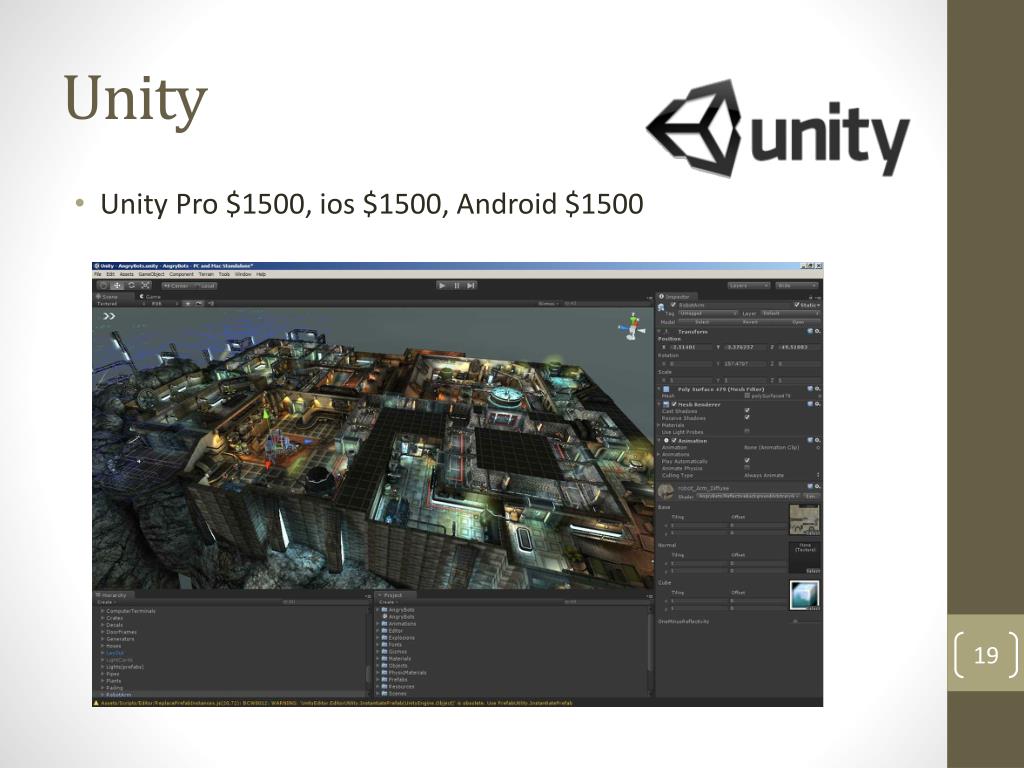1024x768 pixels.
Task: Open Mesh Filter component settings gear
Action: click(x=818, y=389)
